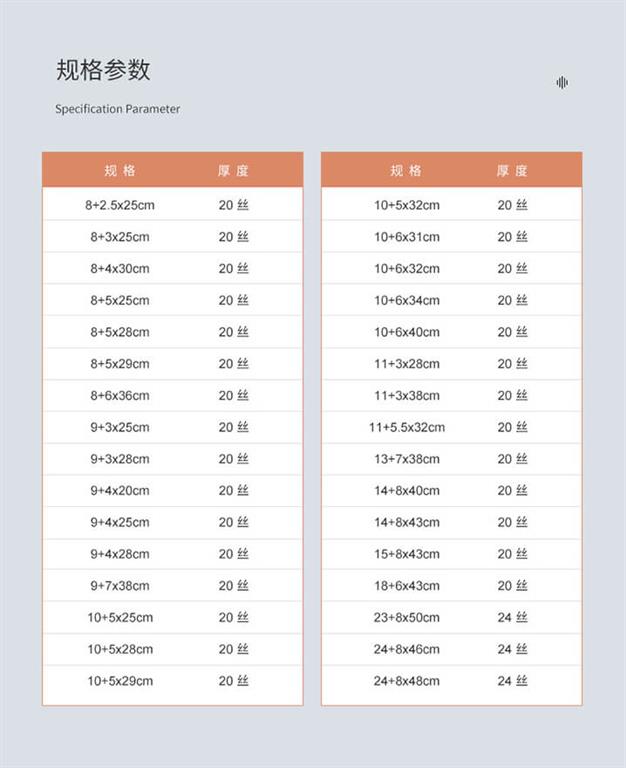626x768 pixels.
Task: Select the left table 厚度 column header
Action: tap(233, 171)
